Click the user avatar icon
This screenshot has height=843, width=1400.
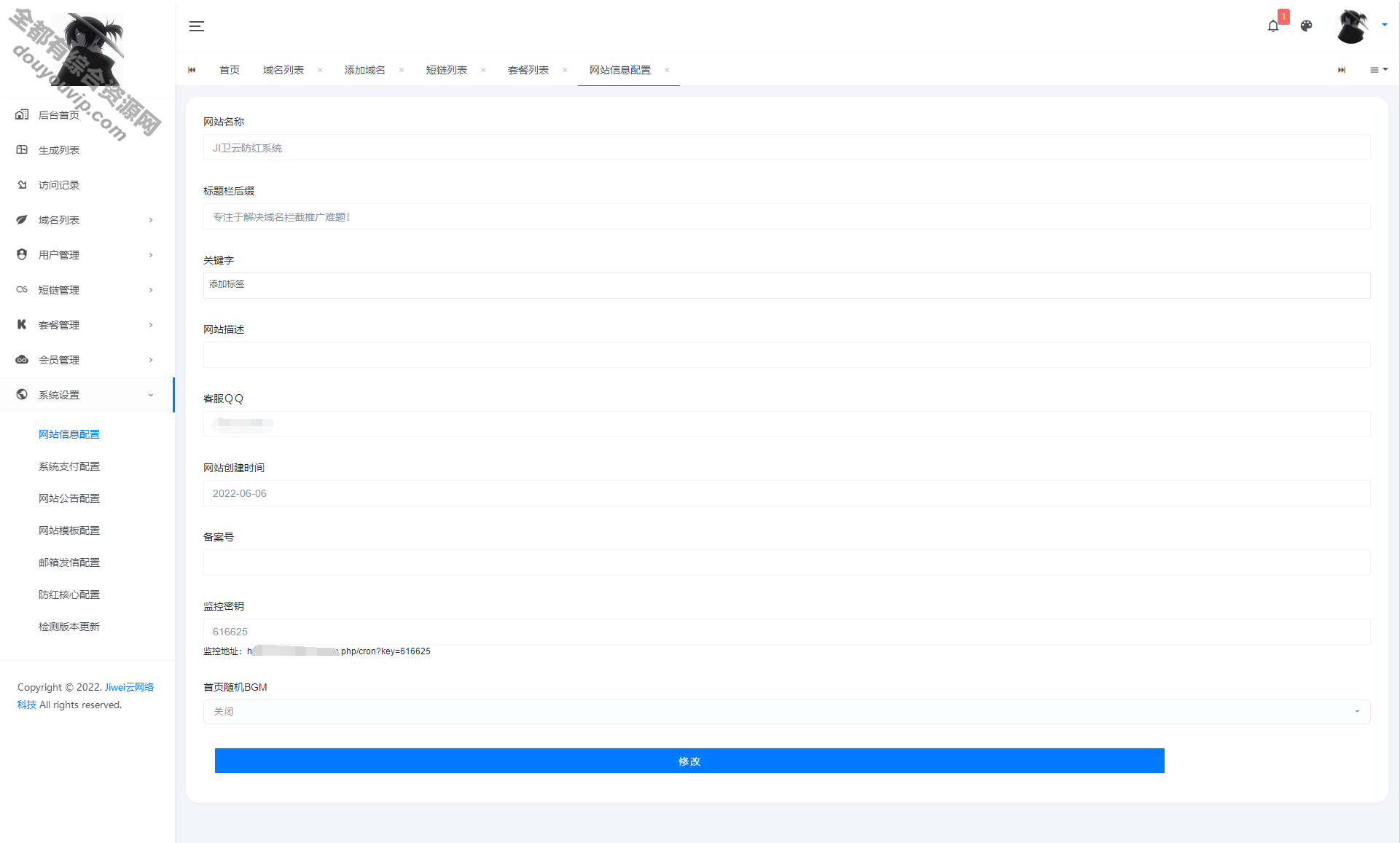(1352, 26)
